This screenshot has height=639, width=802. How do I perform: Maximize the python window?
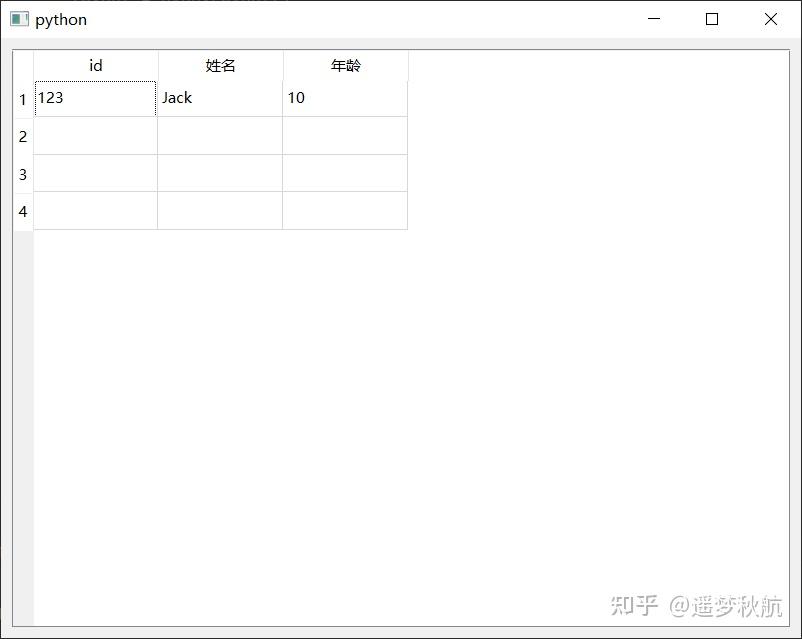pos(711,19)
